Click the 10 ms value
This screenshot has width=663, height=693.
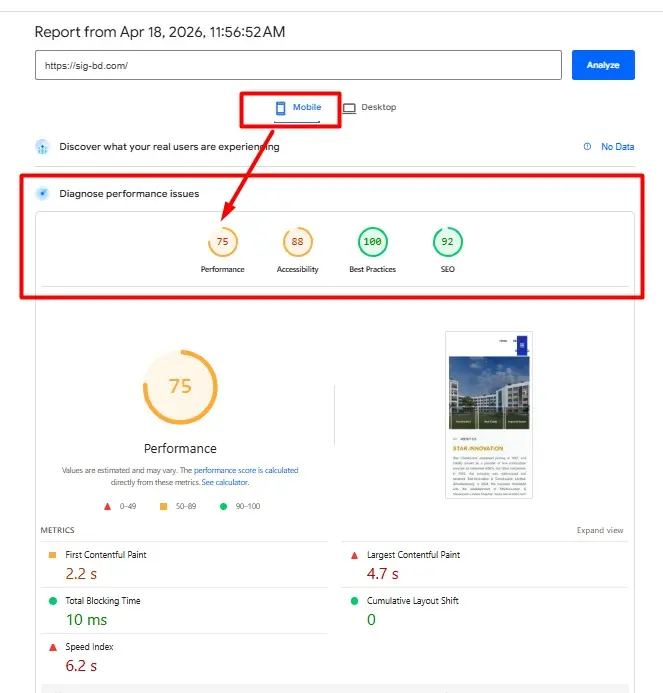tap(87, 620)
